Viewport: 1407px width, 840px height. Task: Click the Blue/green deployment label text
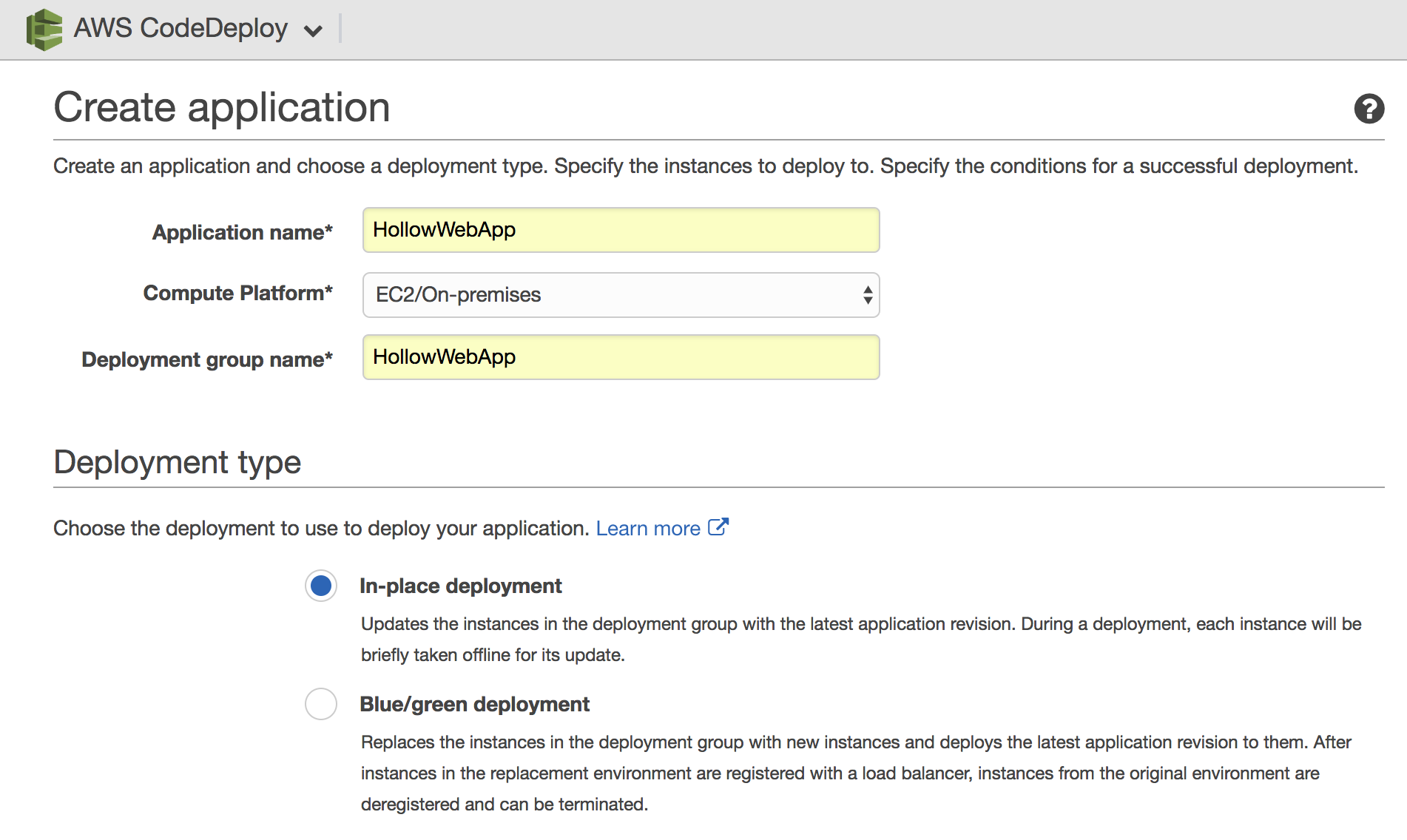[474, 704]
